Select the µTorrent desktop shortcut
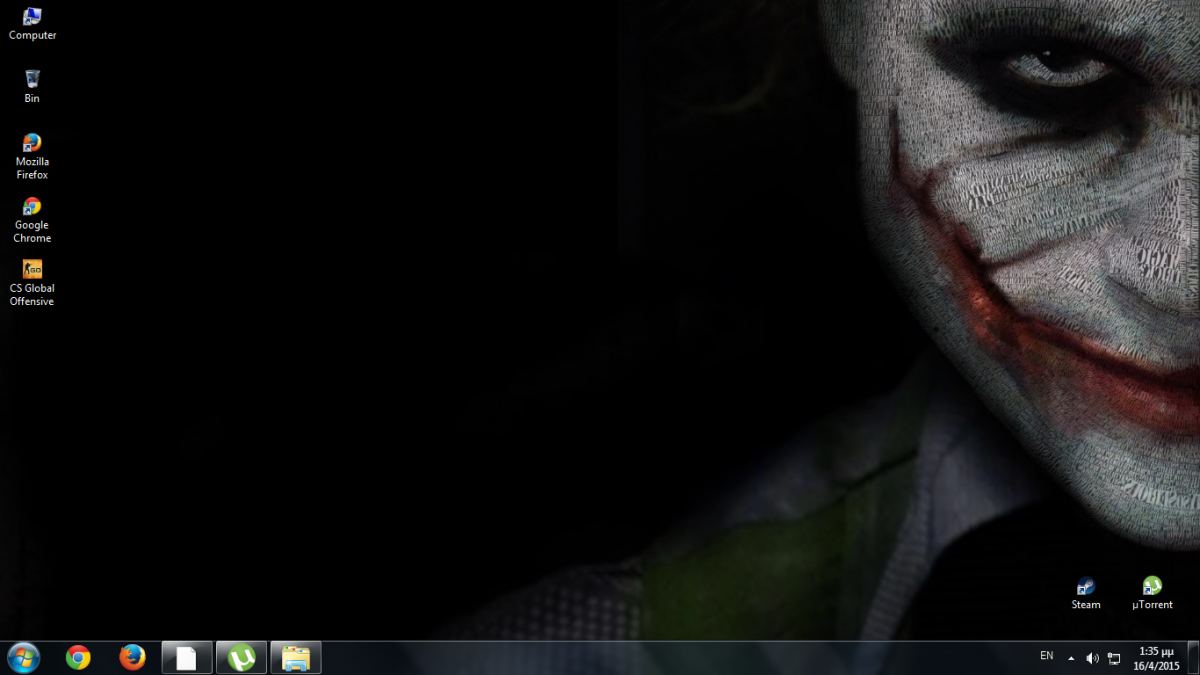The height and width of the screenshot is (675, 1200). tap(1152, 593)
